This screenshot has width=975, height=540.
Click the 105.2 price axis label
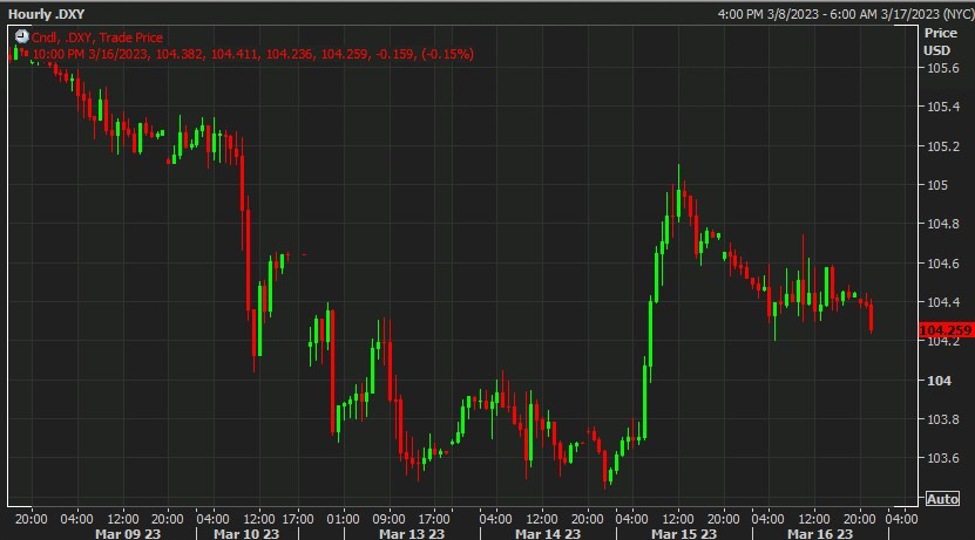point(943,146)
